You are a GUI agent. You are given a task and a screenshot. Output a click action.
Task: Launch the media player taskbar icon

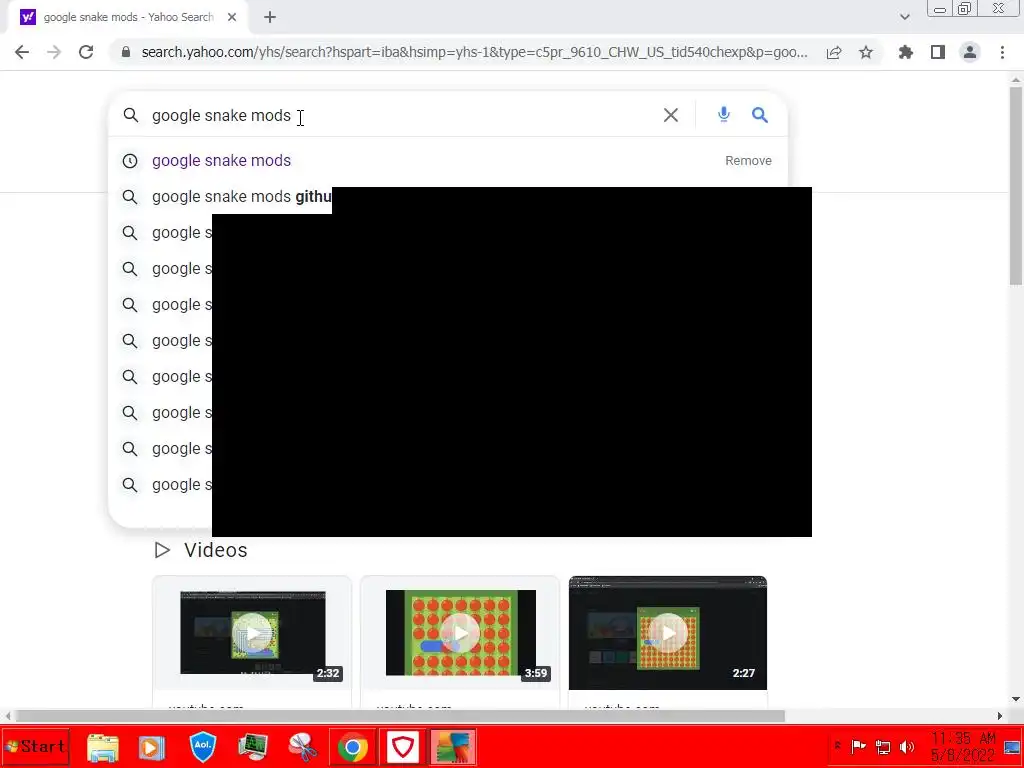coord(151,747)
